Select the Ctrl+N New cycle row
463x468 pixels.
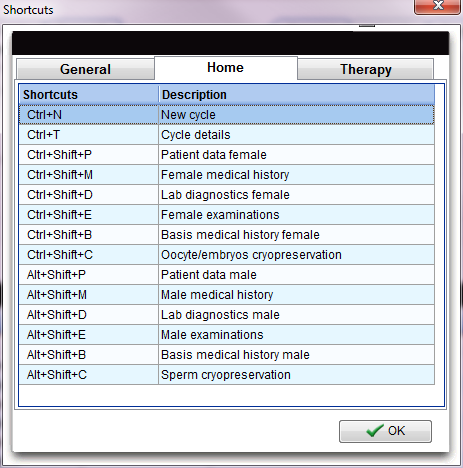coord(227,115)
